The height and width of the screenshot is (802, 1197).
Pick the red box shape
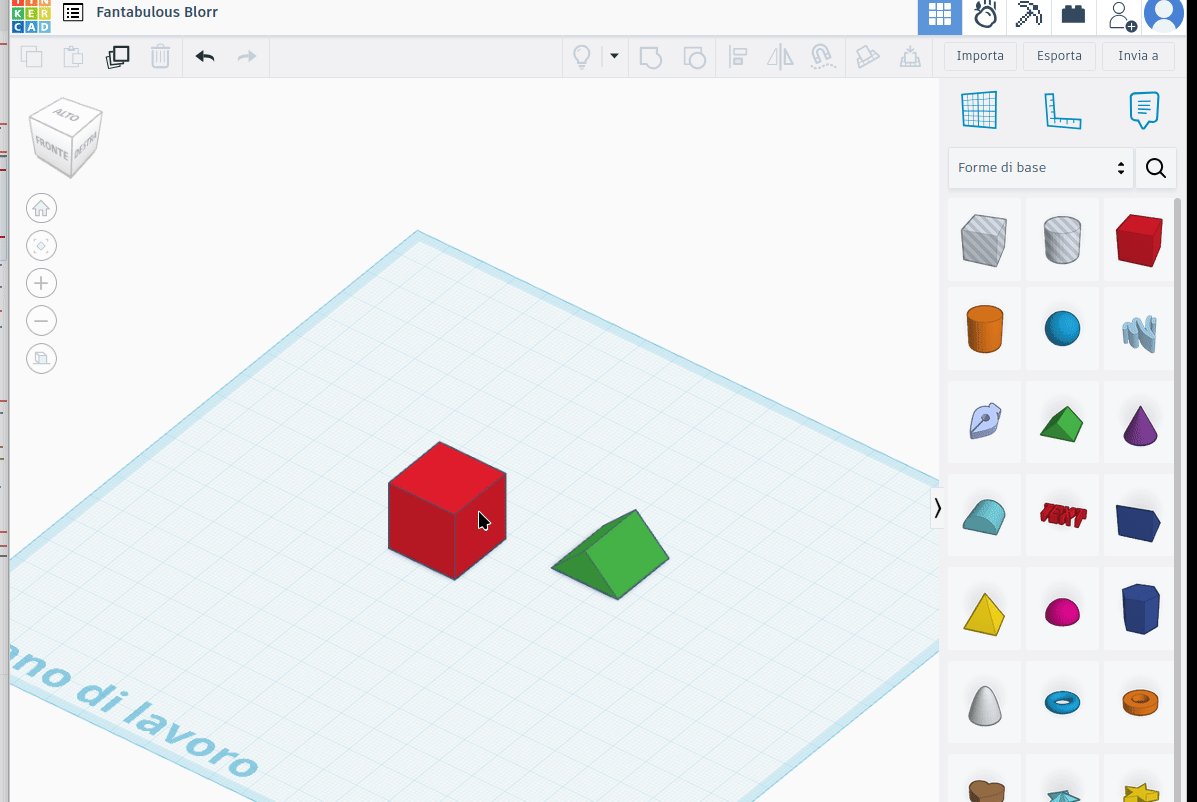(x=1139, y=240)
